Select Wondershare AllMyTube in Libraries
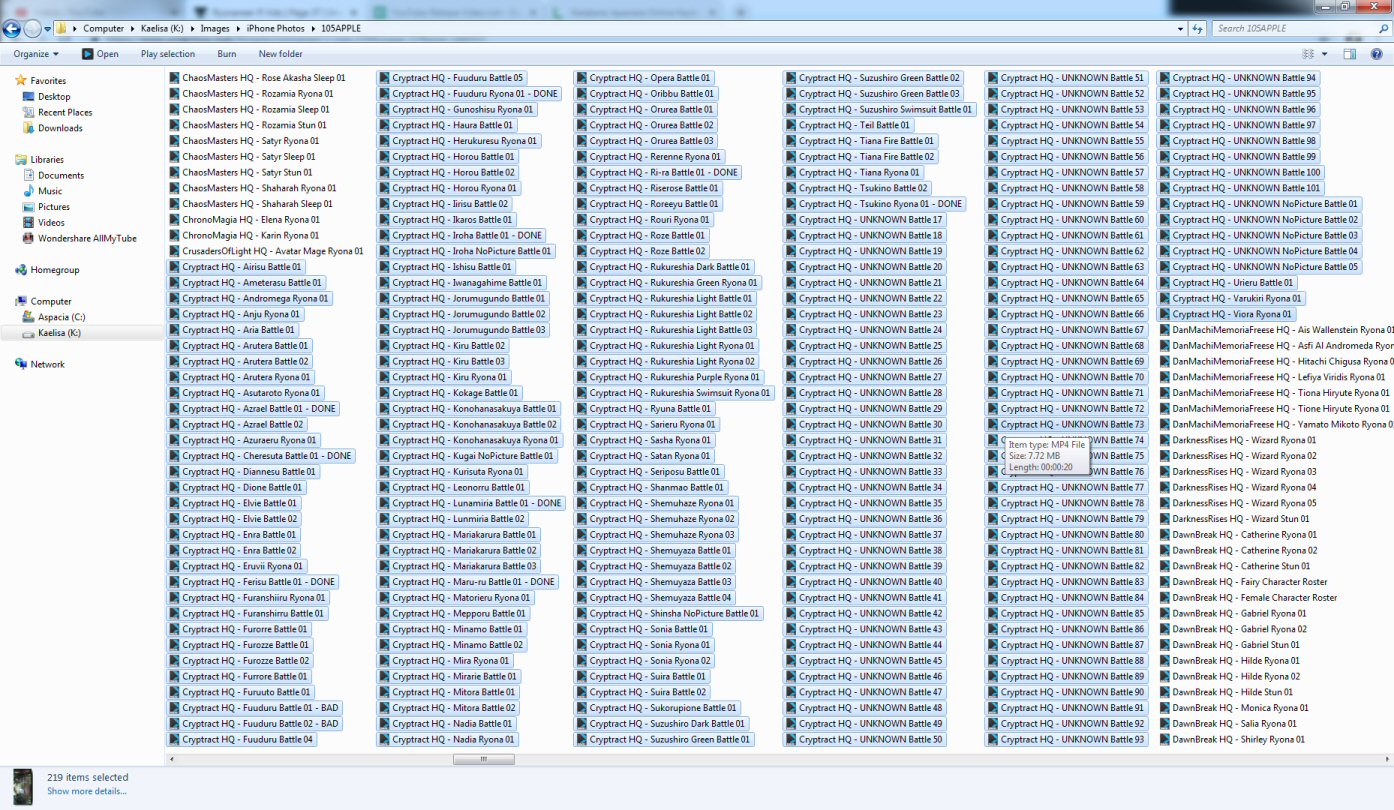 pos(87,238)
